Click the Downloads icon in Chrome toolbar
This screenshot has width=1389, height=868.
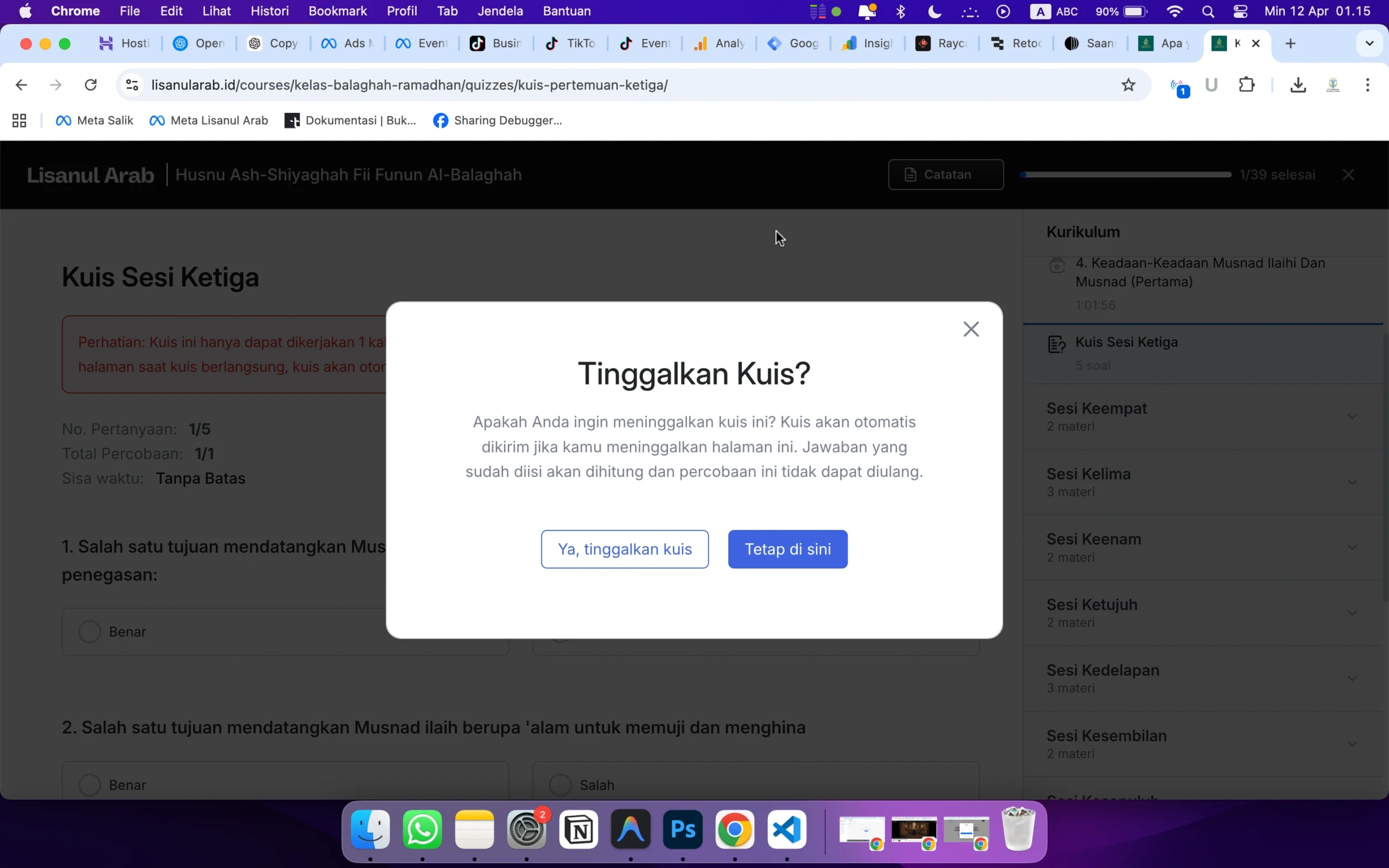coord(1297,85)
